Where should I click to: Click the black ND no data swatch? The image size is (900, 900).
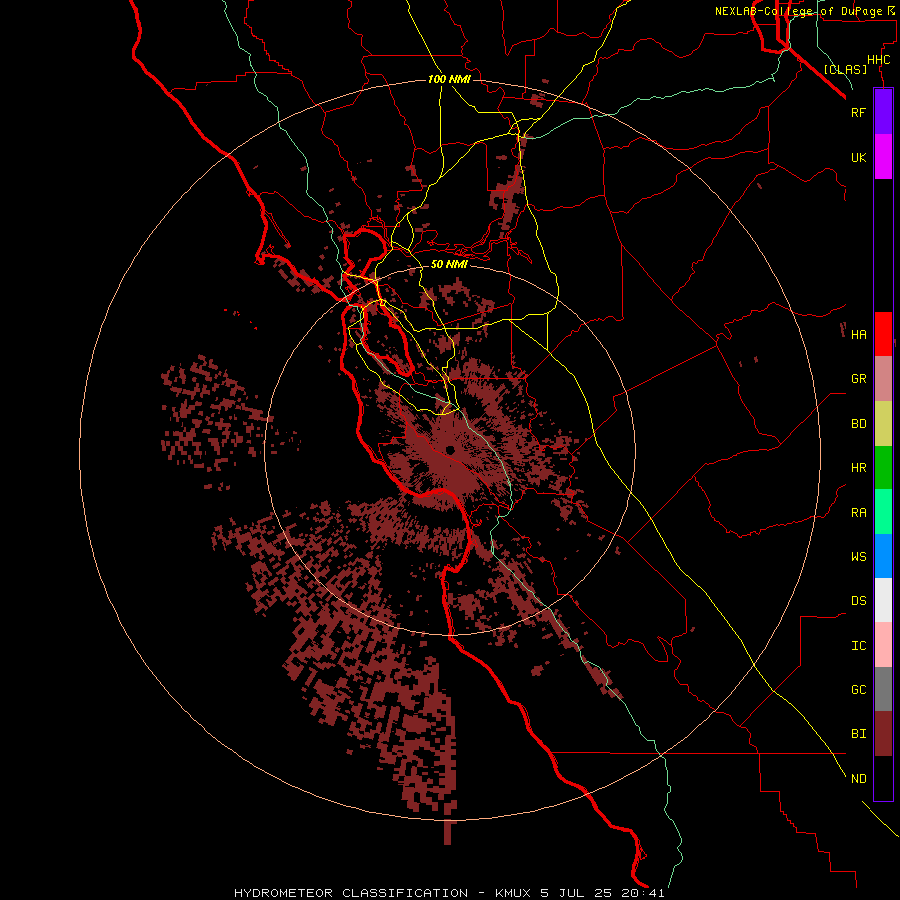pyautogui.click(x=883, y=778)
